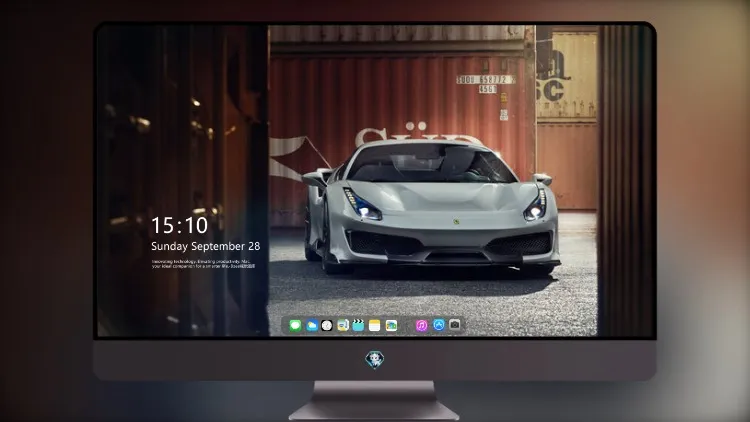The width and height of the screenshot is (750, 422).
Task: Click the 15:10 clock display
Action: (x=179, y=225)
